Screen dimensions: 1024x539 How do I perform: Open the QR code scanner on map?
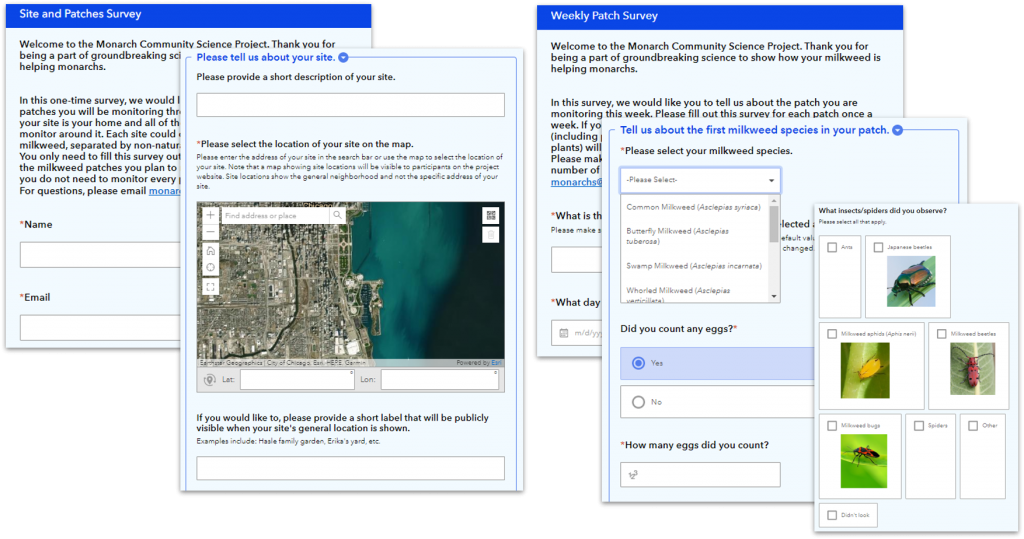point(490,215)
